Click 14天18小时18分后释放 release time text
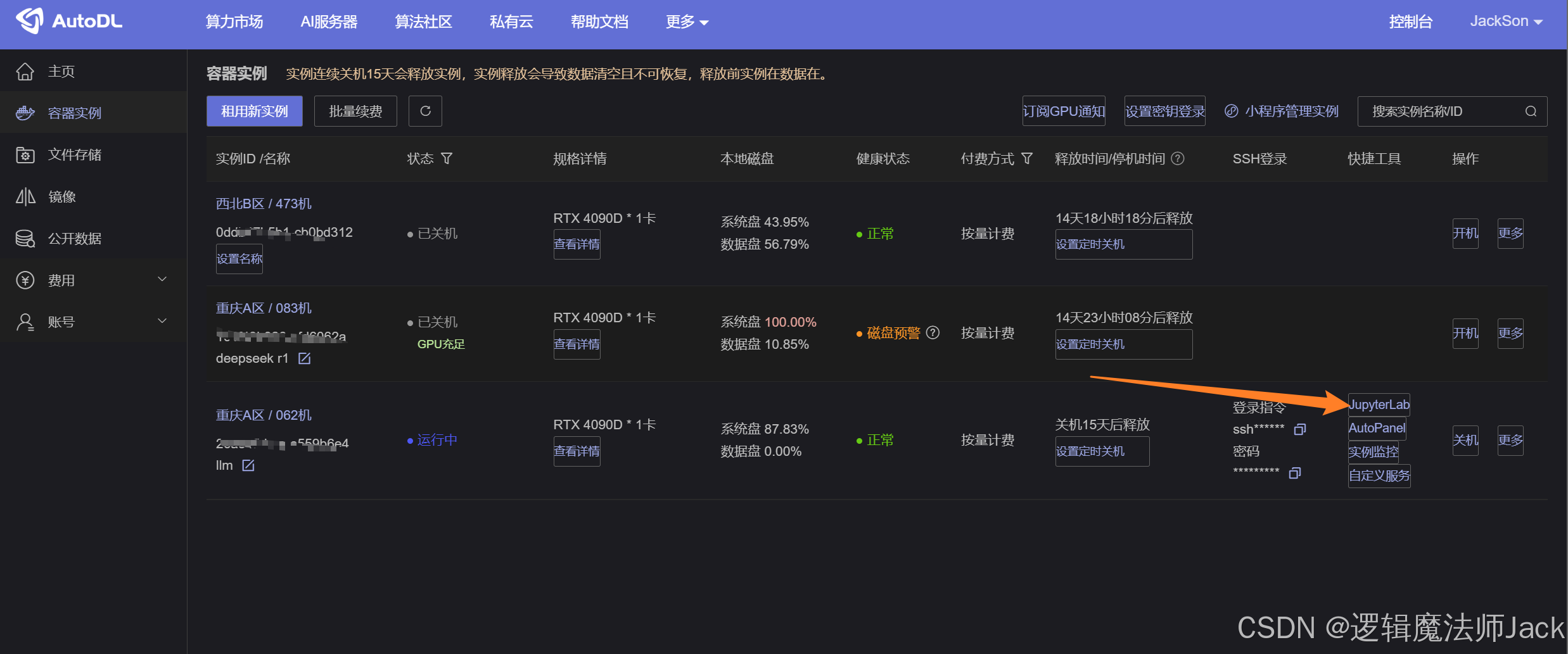 [1124, 218]
